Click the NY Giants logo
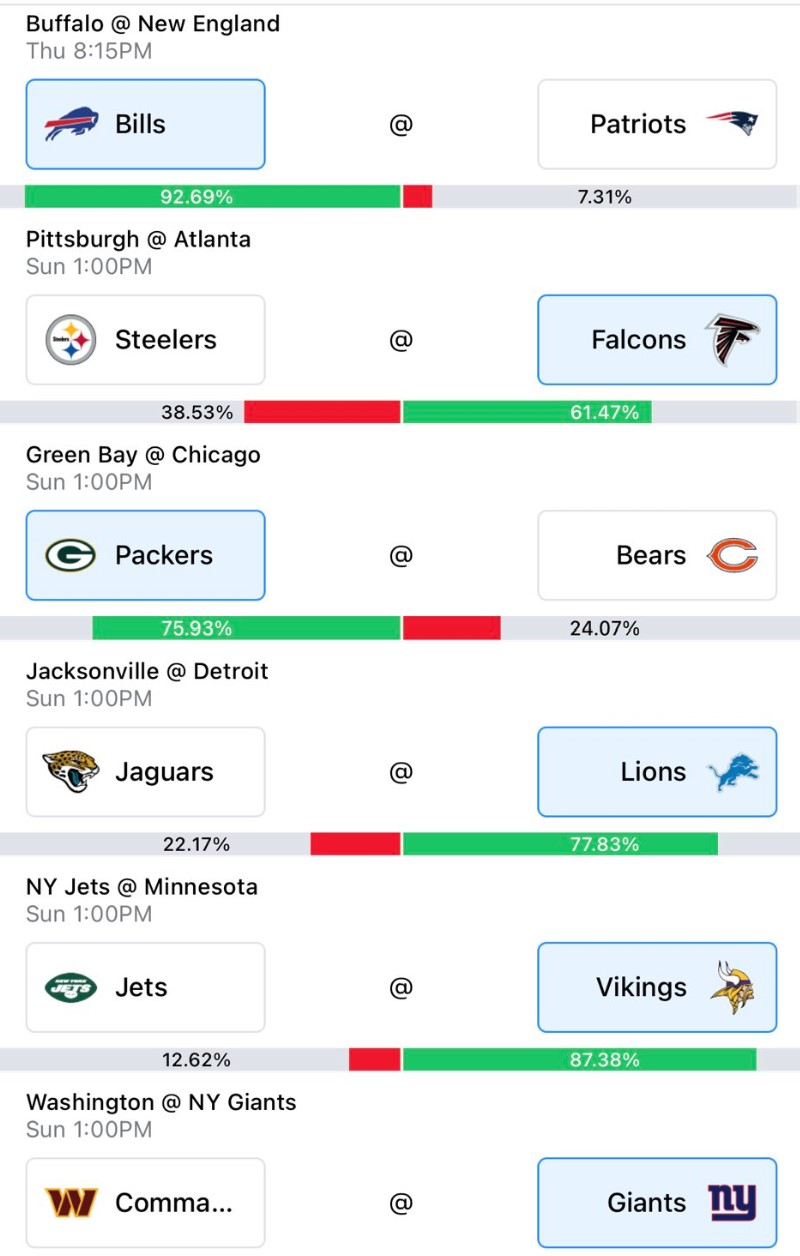The height and width of the screenshot is (1256, 800). [x=732, y=1203]
